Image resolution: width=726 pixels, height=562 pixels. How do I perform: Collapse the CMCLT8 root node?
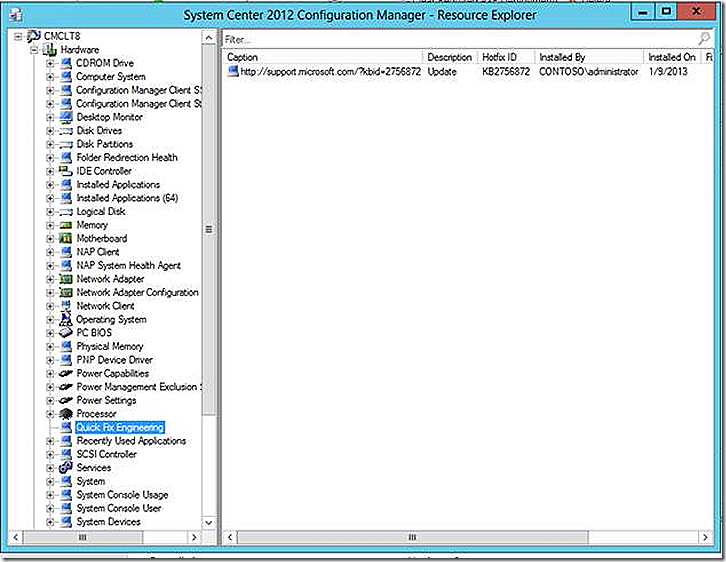[18, 36]
